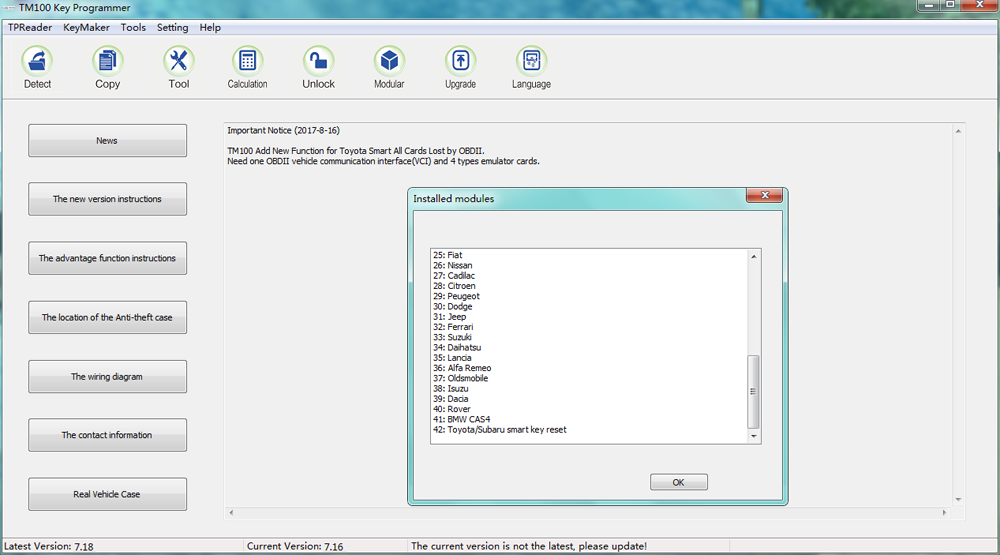Screen dimensions: 1000x555
Task: Select module row 40: Rover
Action: [452, 409]
